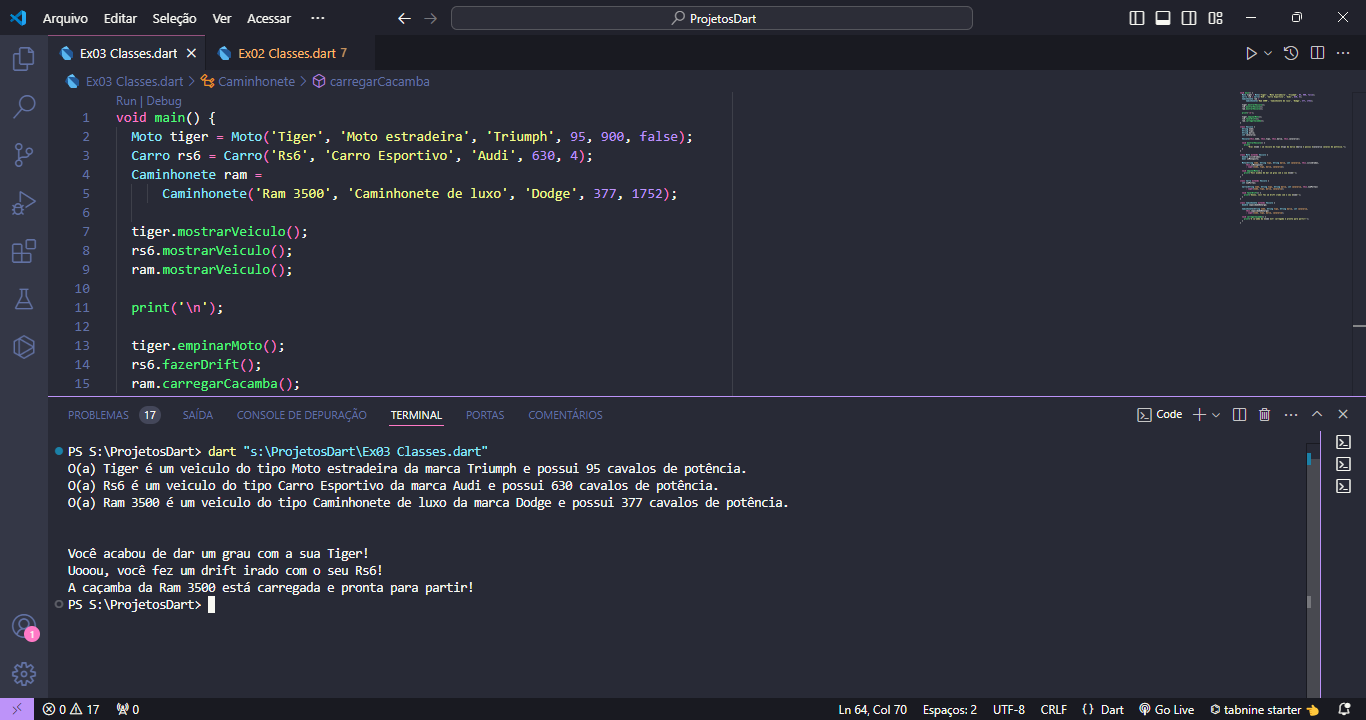Screen dimensions: 1366x720
Task: Open the Ver menu
Action: pos(222,18)
